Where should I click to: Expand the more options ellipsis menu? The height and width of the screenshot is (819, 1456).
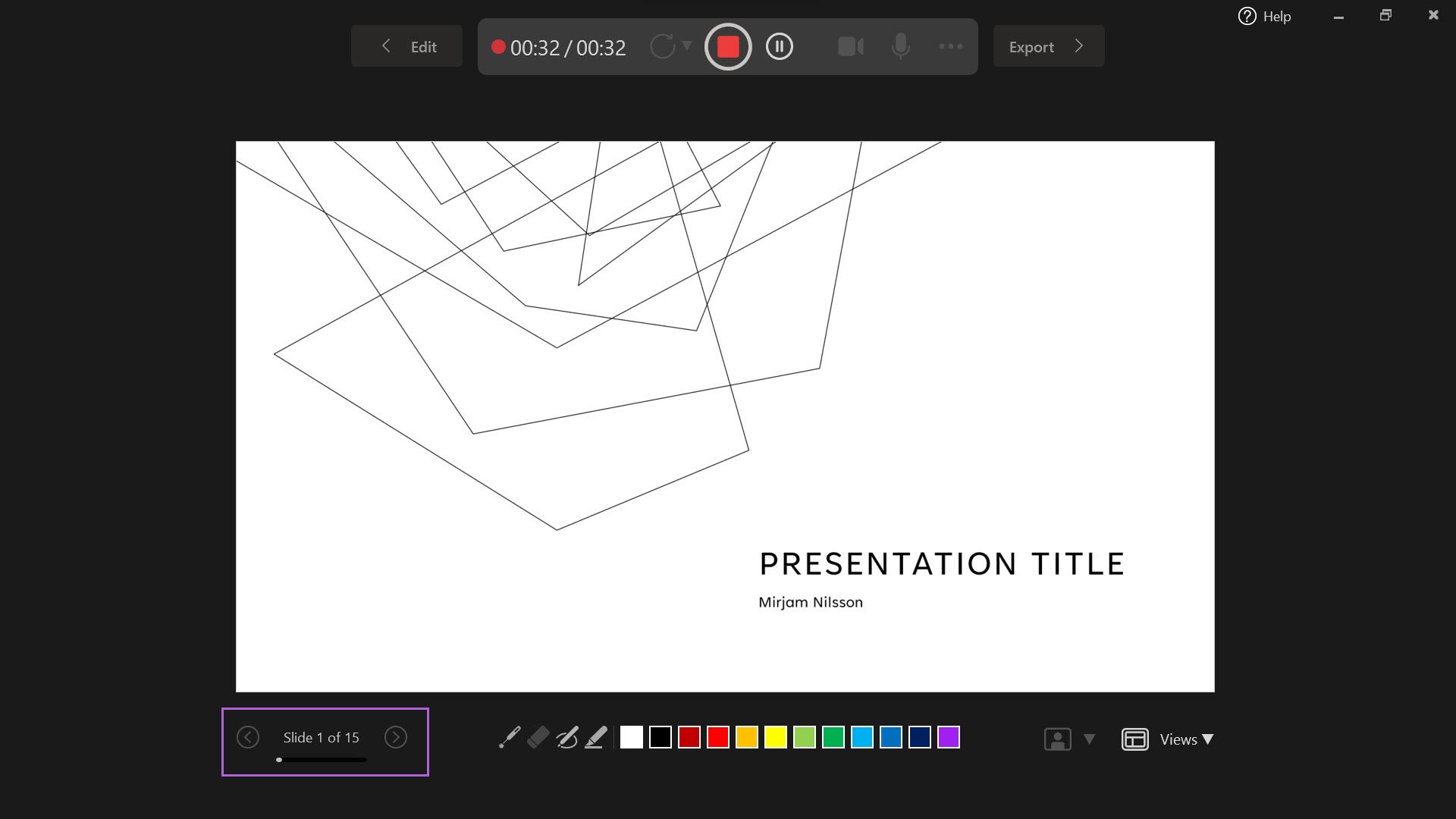[950, 46]
